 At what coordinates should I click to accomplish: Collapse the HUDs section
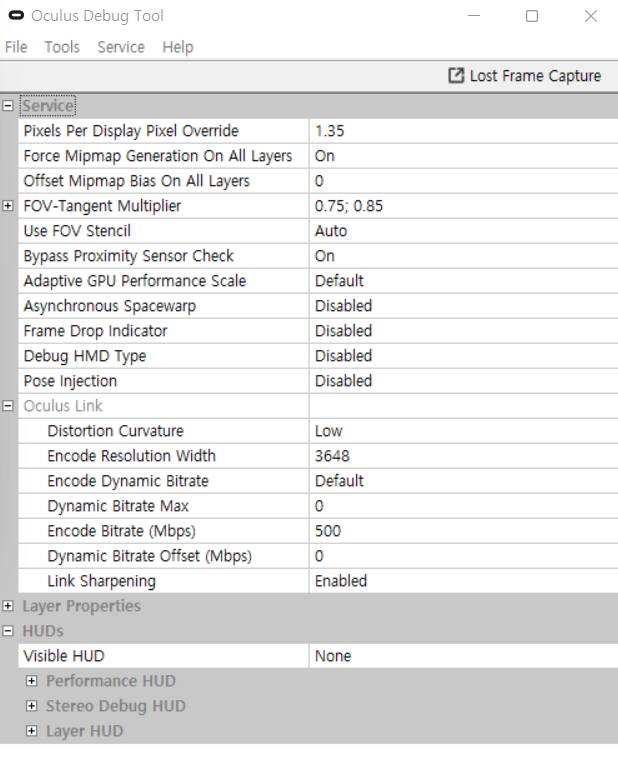pos(9,631)
